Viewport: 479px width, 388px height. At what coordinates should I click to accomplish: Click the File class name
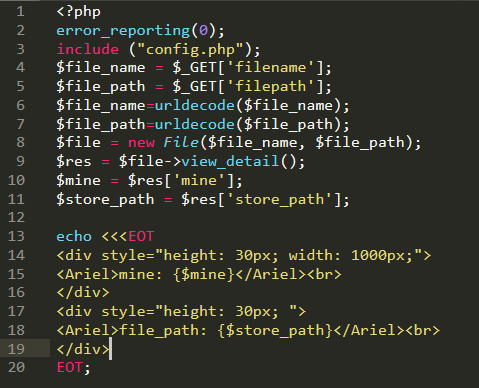(181, 143)
